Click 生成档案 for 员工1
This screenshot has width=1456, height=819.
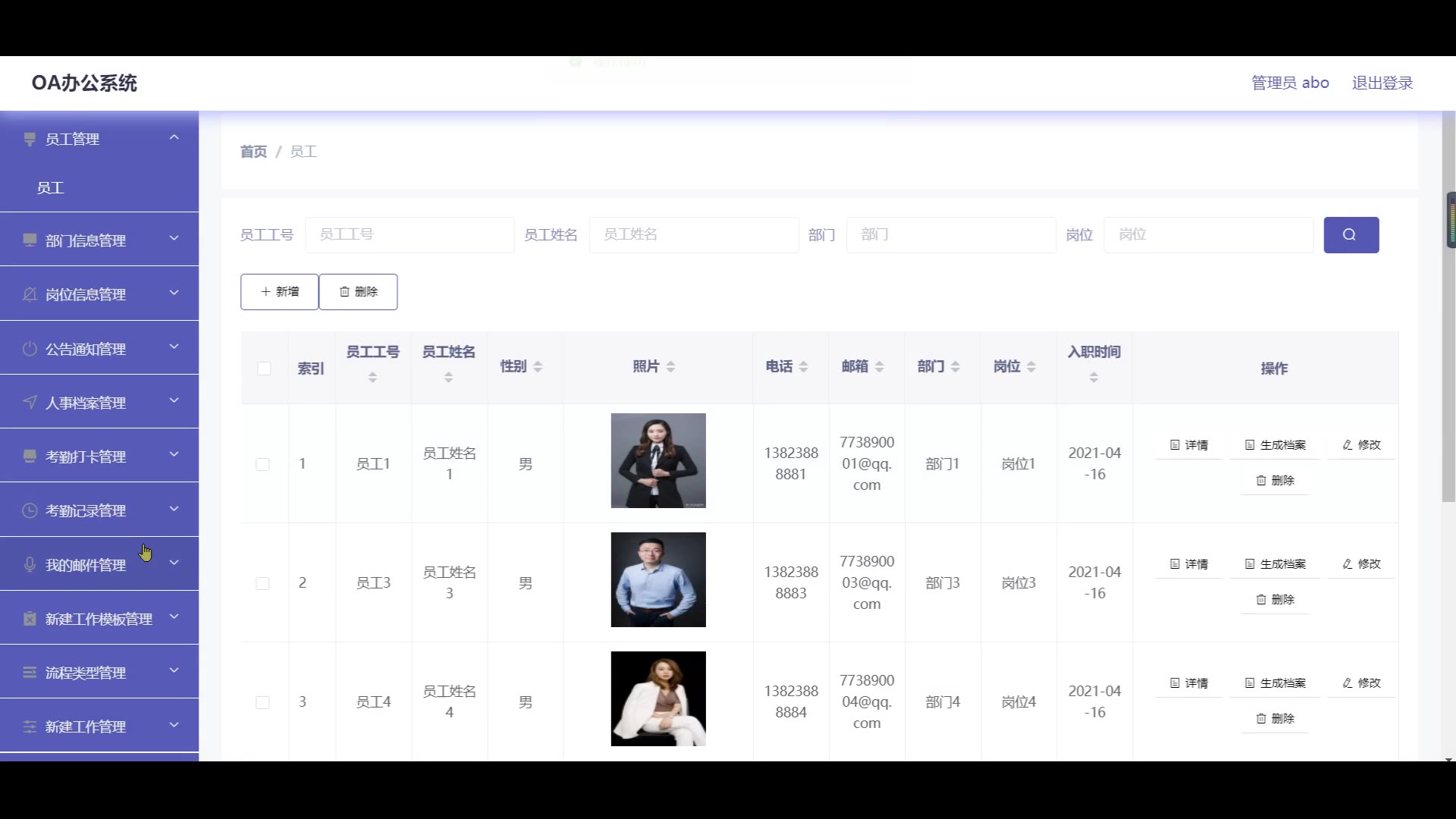1275,445
